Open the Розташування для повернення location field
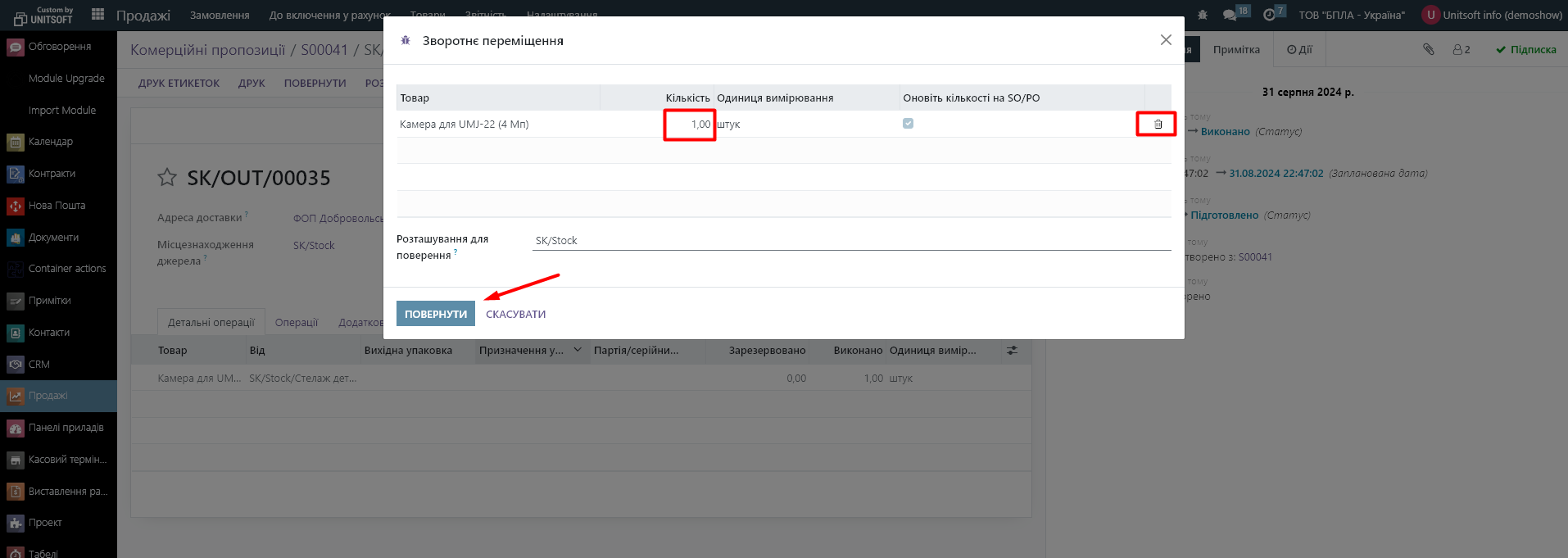 pyautogui.click(x=850, y=240)
